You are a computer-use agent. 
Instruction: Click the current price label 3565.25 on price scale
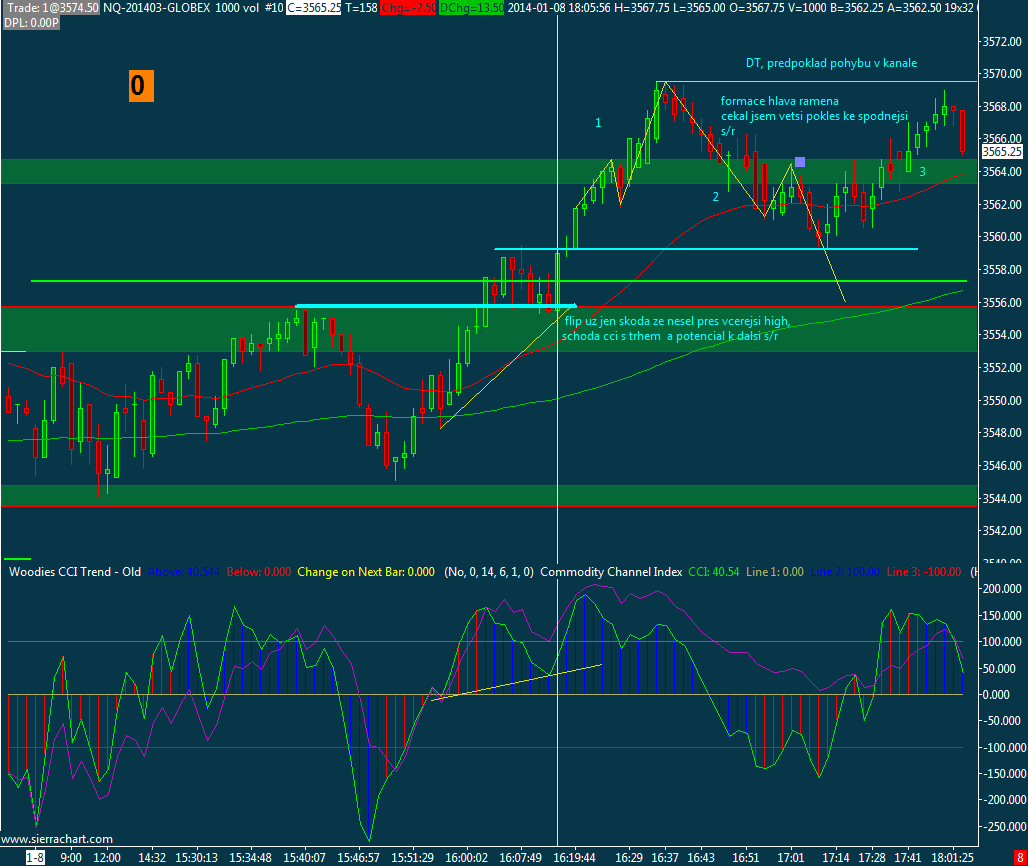pyautogui.click(x=1002, y=151)
